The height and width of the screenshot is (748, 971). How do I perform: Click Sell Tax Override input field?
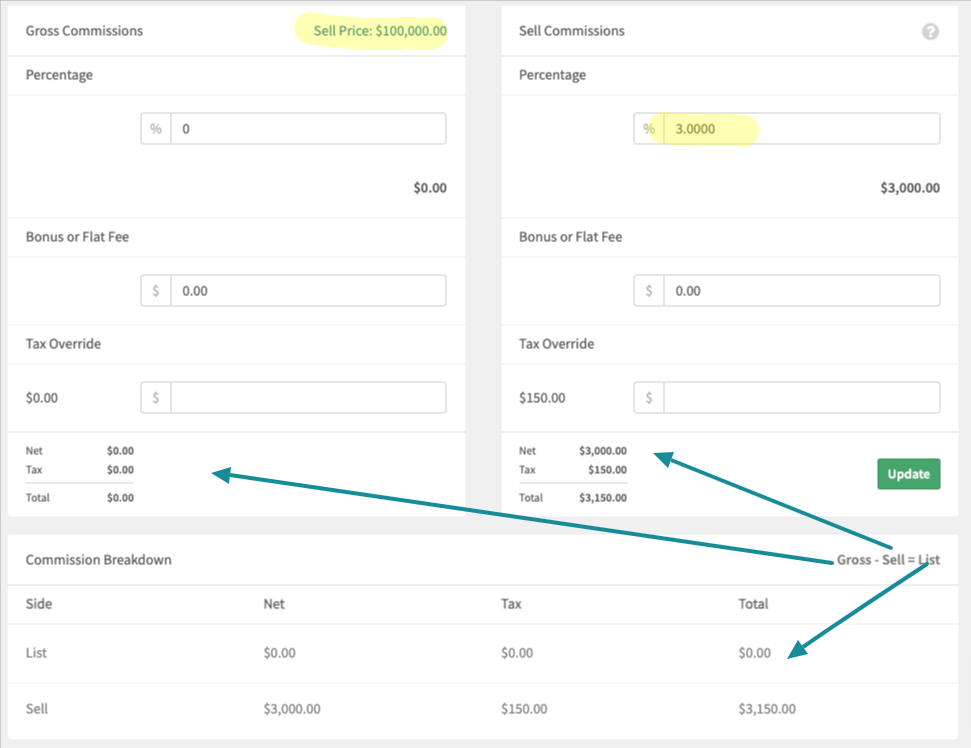click(801, 398)
